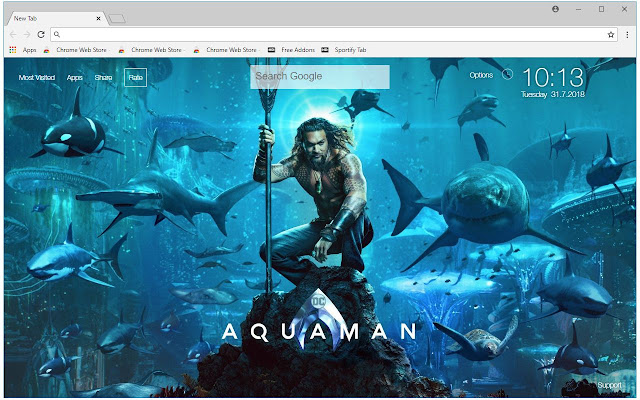640x400 pixels.
Task: Reload the page with refresh icon
Action: pyautogui.click(x=41, y=35)
